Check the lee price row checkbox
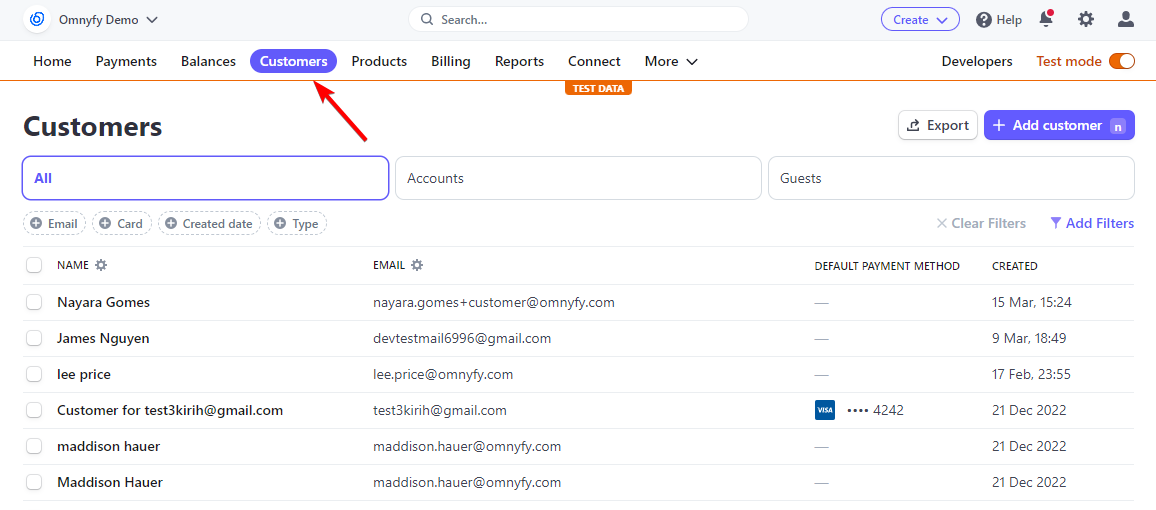Viewport: 1156px width, 510px height. (x=34, y=374)
